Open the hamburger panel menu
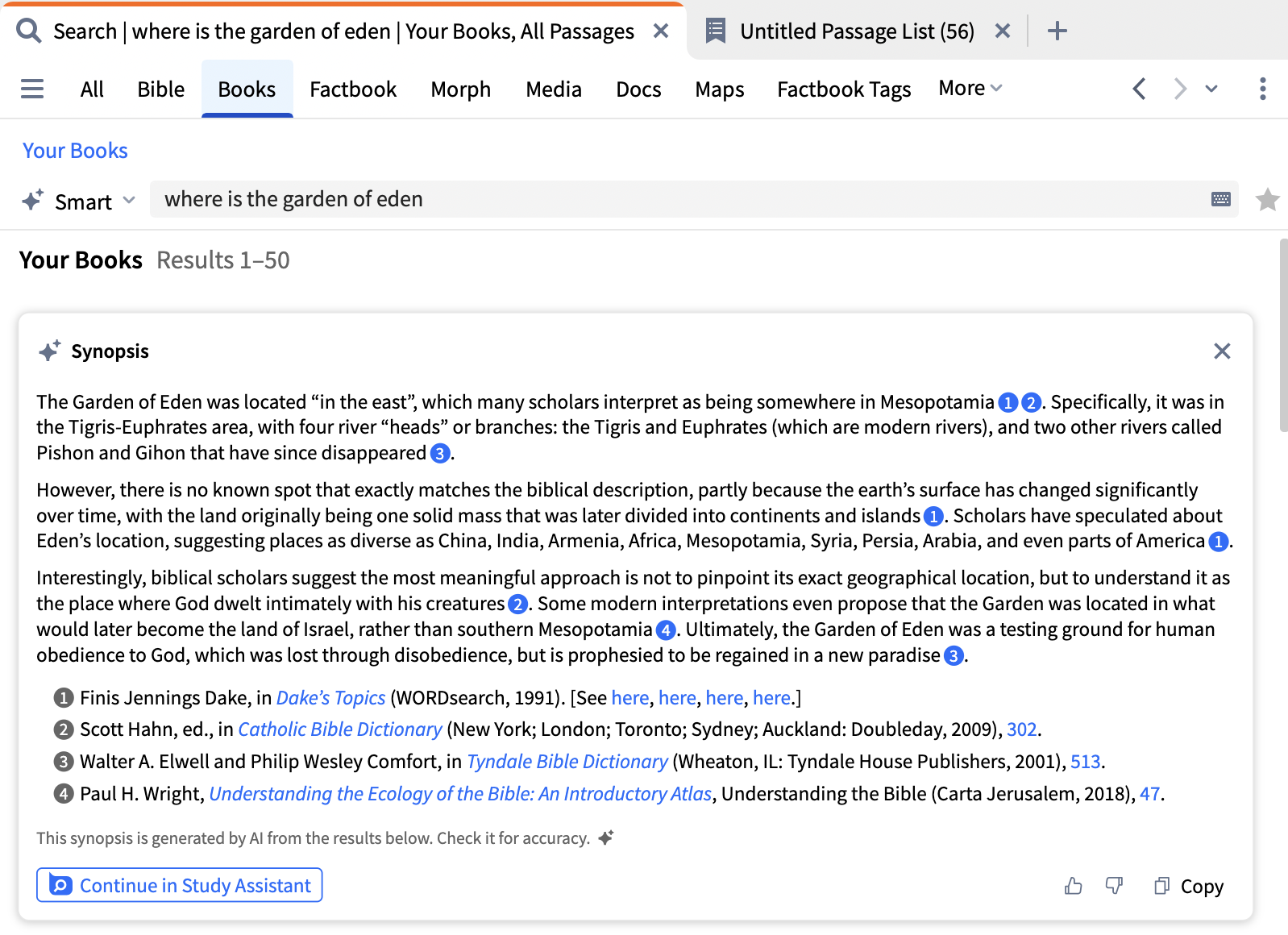The width and height of the screenshot is (1288, 935). 32,89
